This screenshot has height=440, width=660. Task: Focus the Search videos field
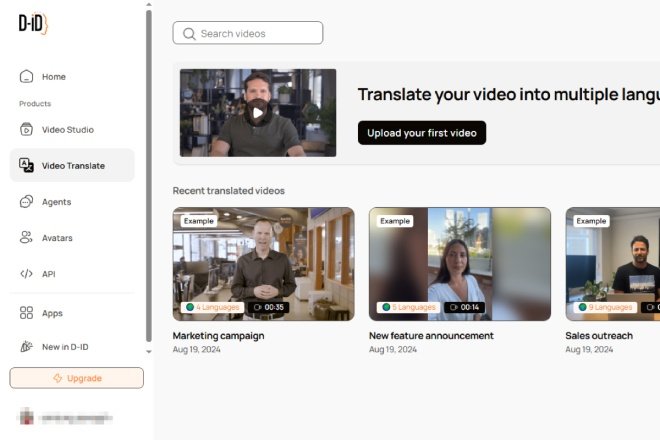[x=248, y=33]
